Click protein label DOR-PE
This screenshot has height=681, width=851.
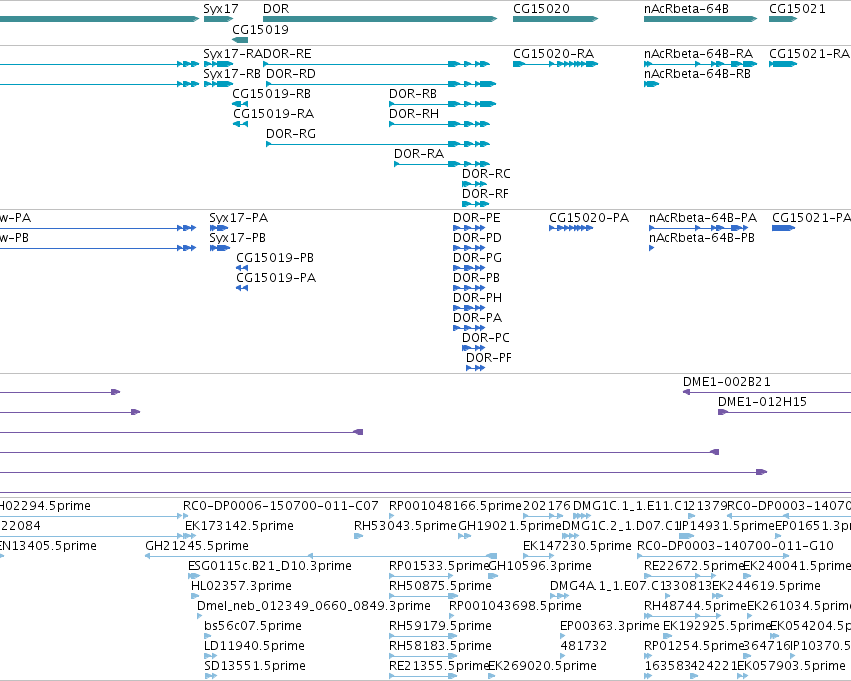(477, 218)
